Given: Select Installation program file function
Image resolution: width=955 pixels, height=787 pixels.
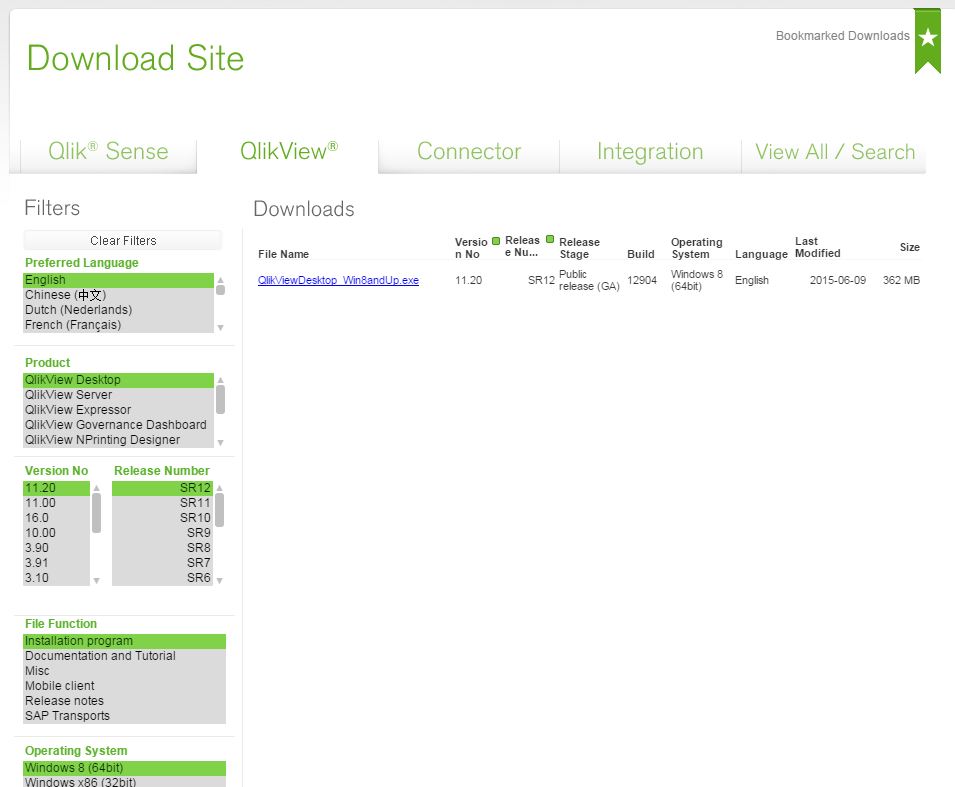Looking at the screenshot, I should point(124,641).
